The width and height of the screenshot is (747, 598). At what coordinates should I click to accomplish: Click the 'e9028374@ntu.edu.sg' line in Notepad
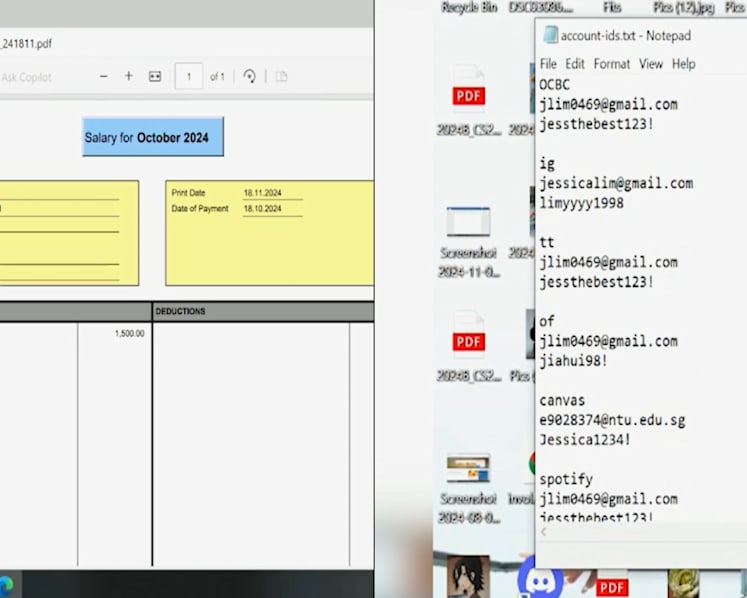click(612, 420)
